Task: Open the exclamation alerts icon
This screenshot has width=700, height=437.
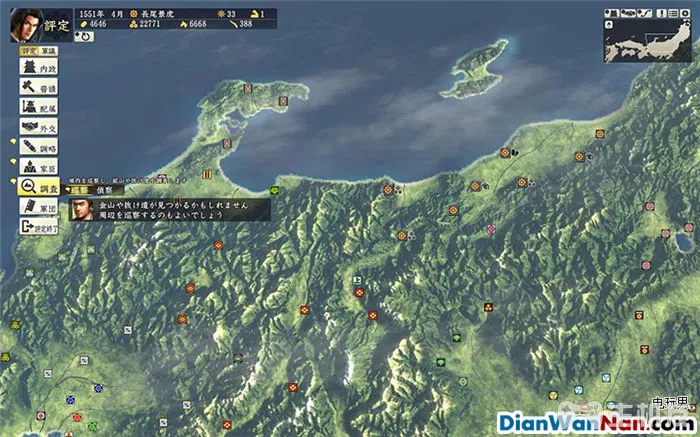Action: (662, 13)
